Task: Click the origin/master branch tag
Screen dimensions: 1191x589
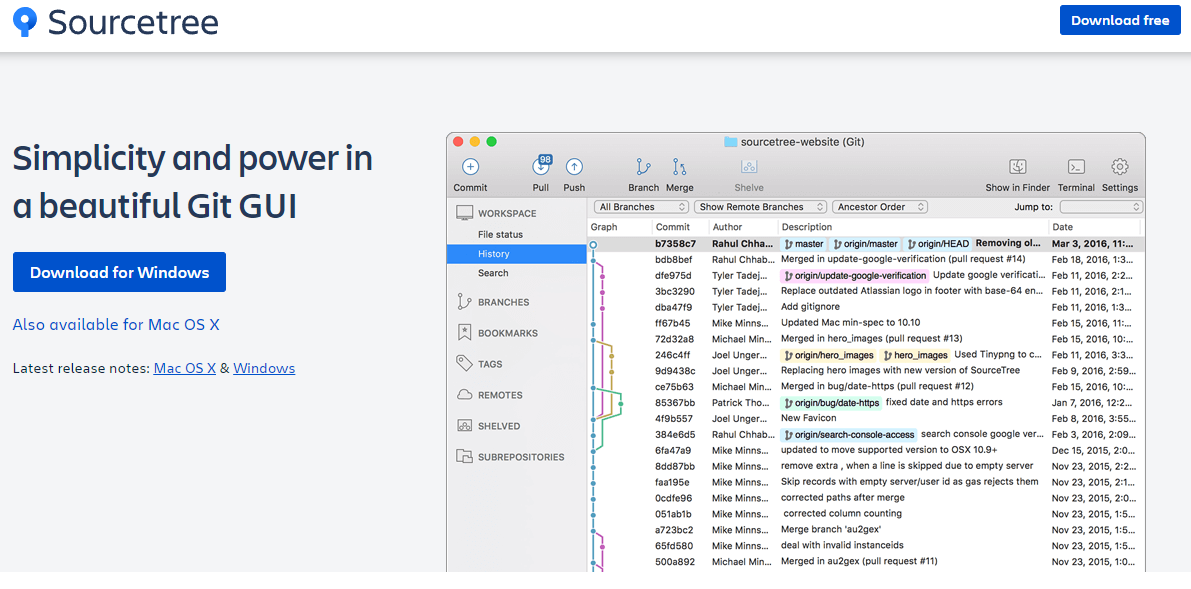Action: 864,244
